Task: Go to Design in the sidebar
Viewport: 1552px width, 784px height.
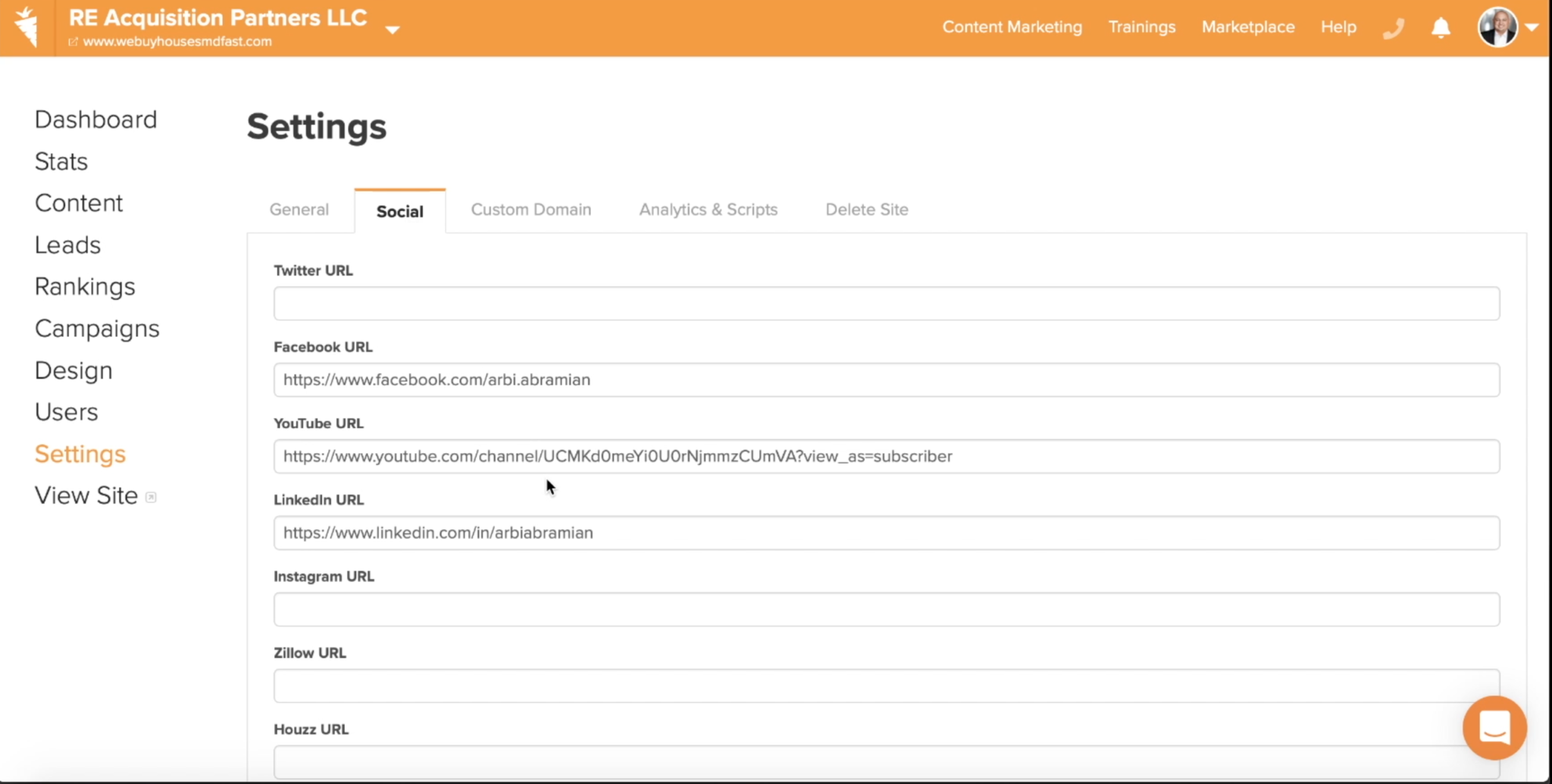Action: point(74,370)
